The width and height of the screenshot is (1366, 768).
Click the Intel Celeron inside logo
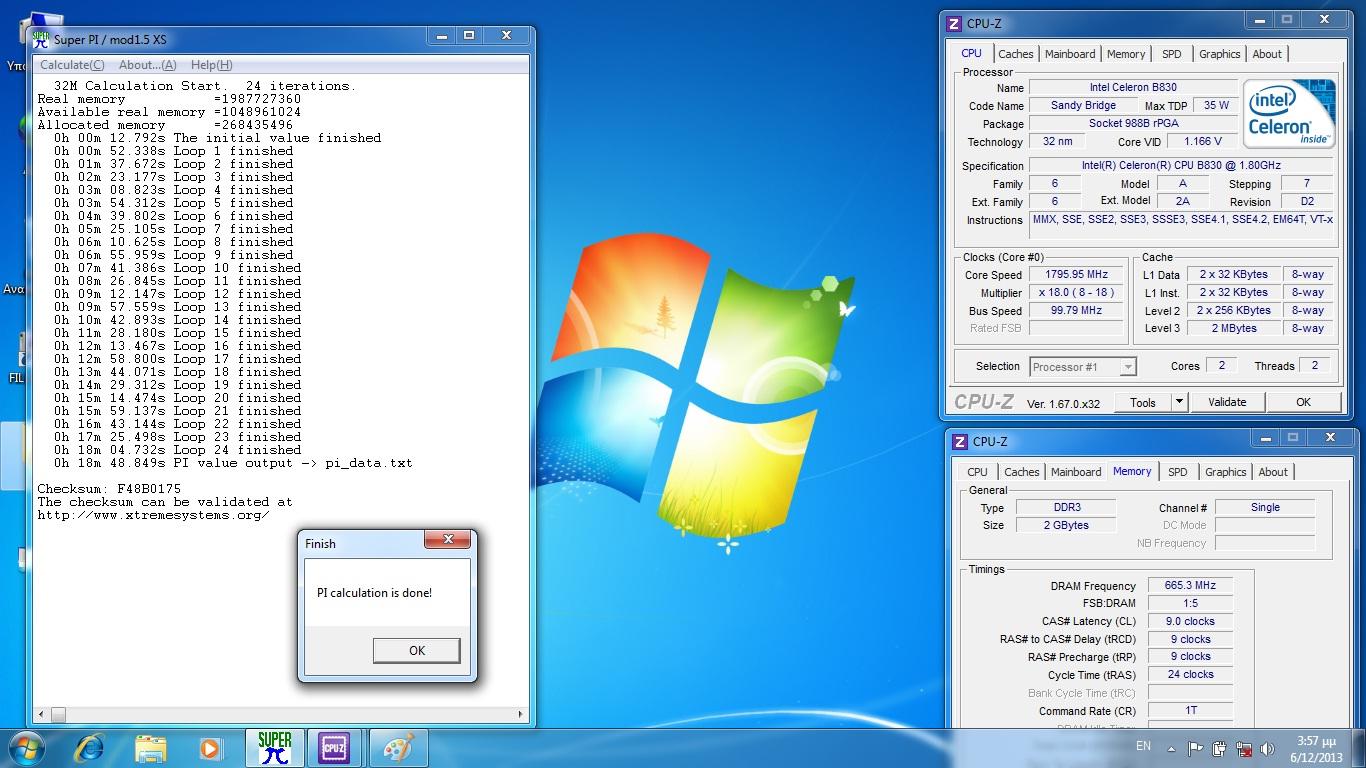coord(1290,114)
